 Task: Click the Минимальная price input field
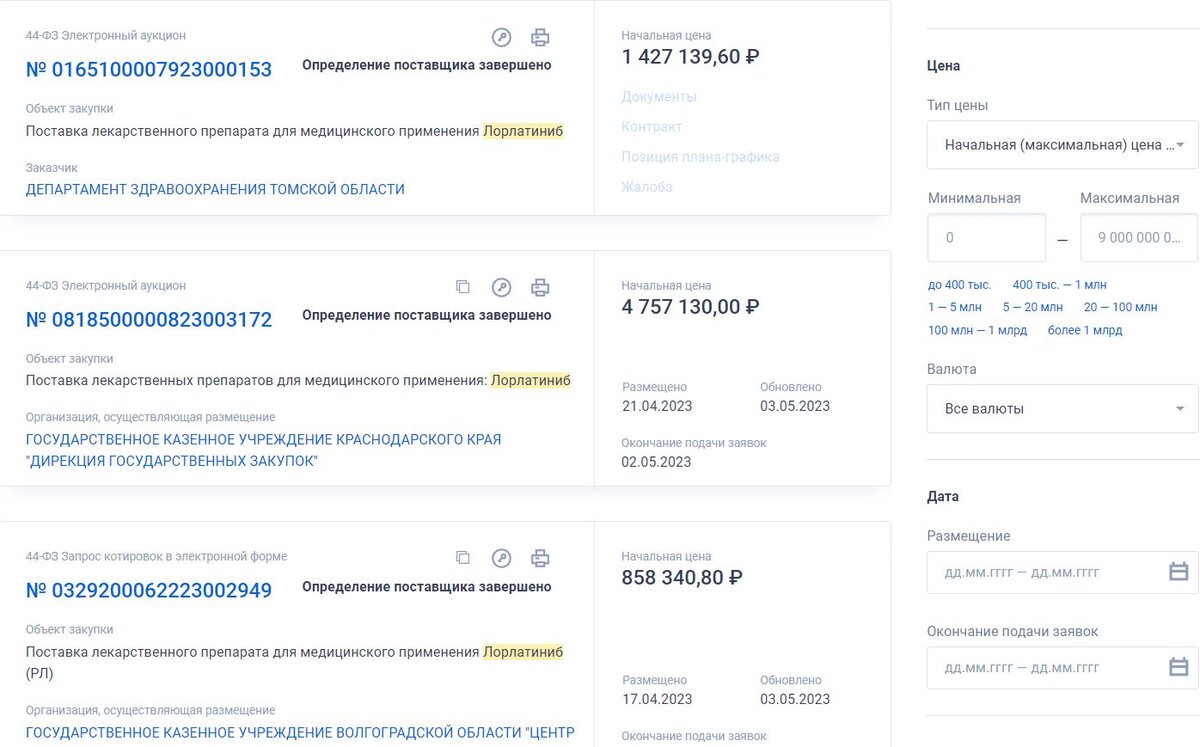[986, 237]
